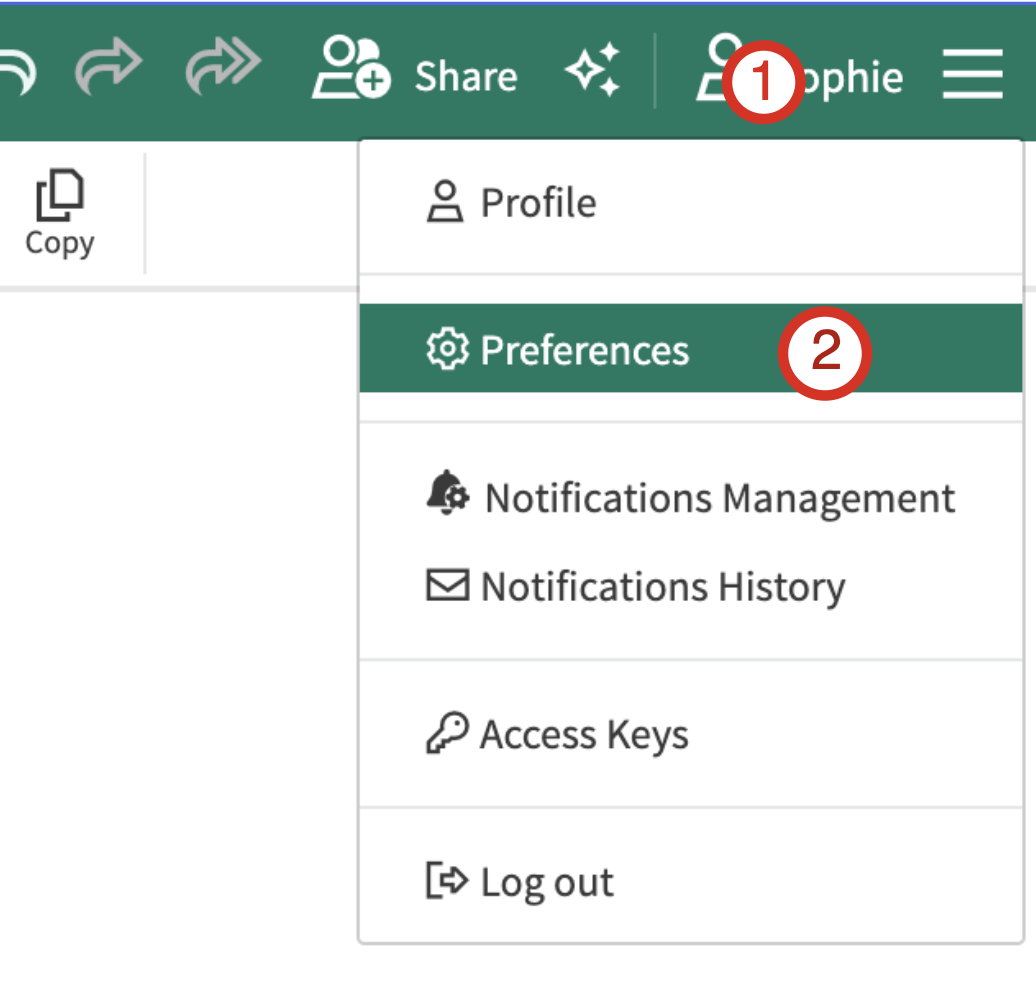1036x994 pixels.
Task: Select the forward-all double arrow icon
Action: (x=220, y=70)
